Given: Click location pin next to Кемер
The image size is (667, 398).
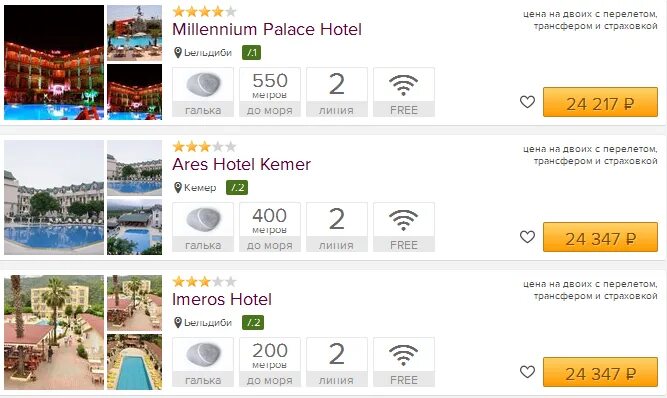Looking at the screenshot, I should pyautogui.click(x=178, y=188).
